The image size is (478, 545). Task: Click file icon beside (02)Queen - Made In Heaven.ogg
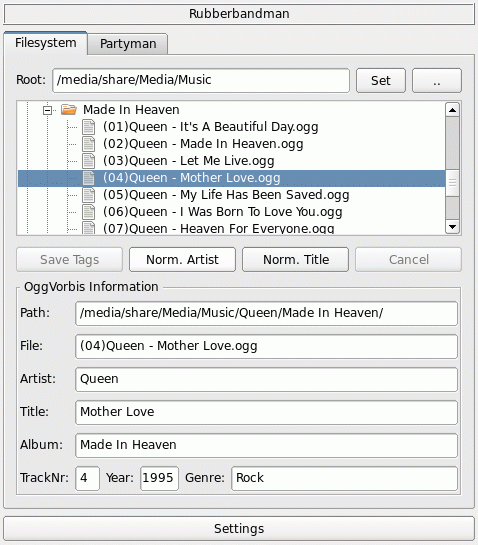(88, 144)
